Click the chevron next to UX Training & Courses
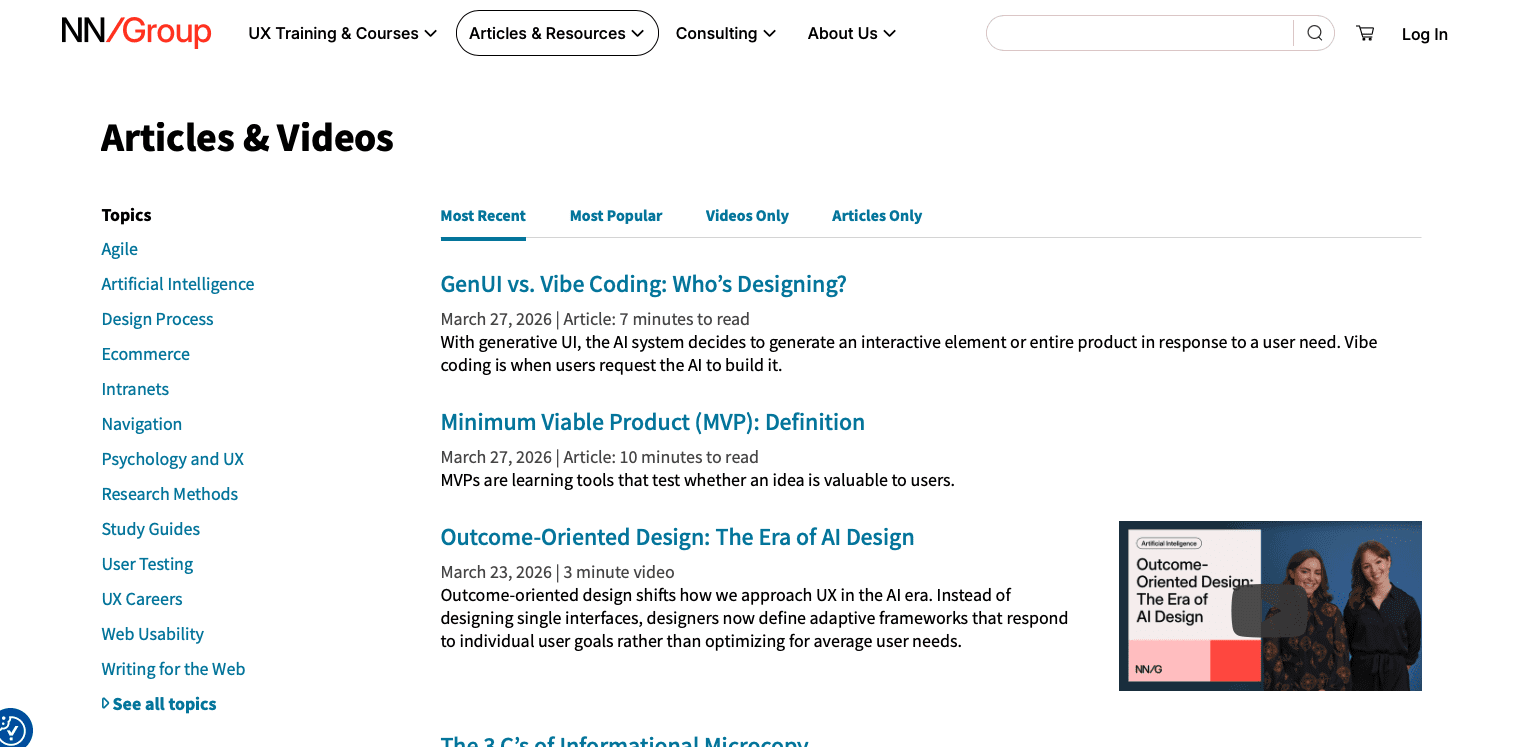Image resolution: width=1513 pixels, height=747 pixels. [431, 33]
